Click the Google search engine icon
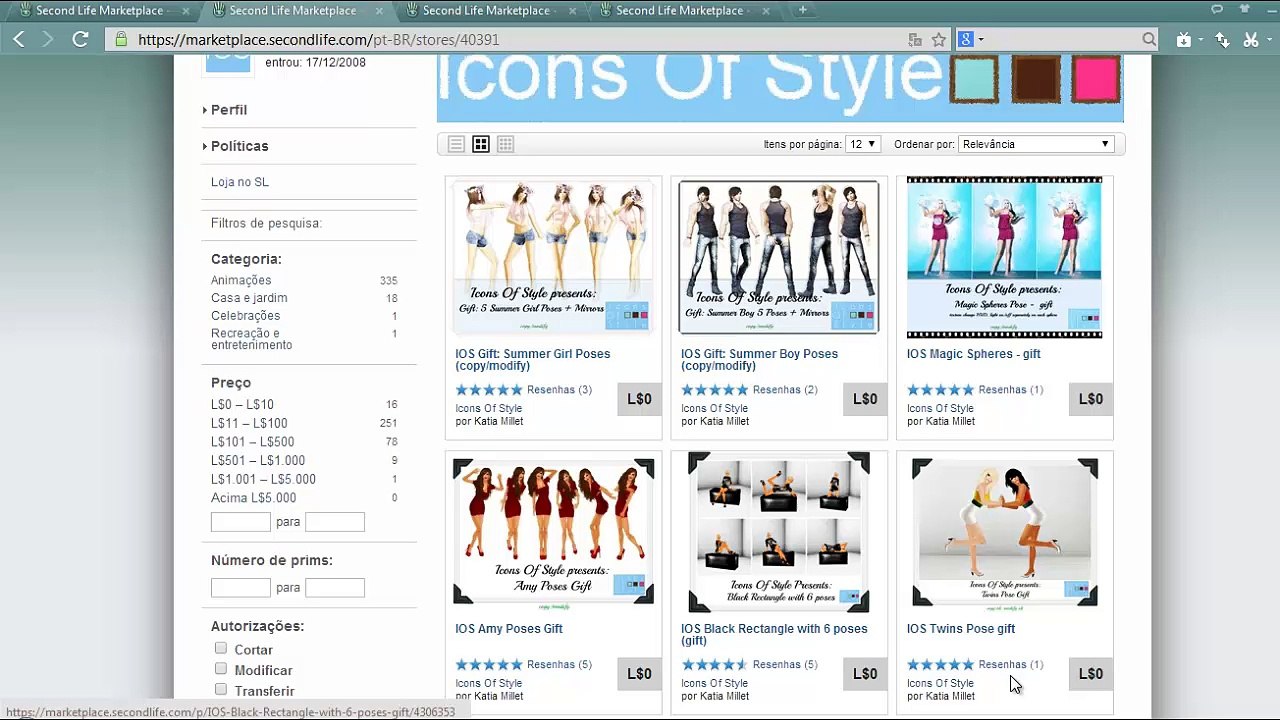 [965, 39]
